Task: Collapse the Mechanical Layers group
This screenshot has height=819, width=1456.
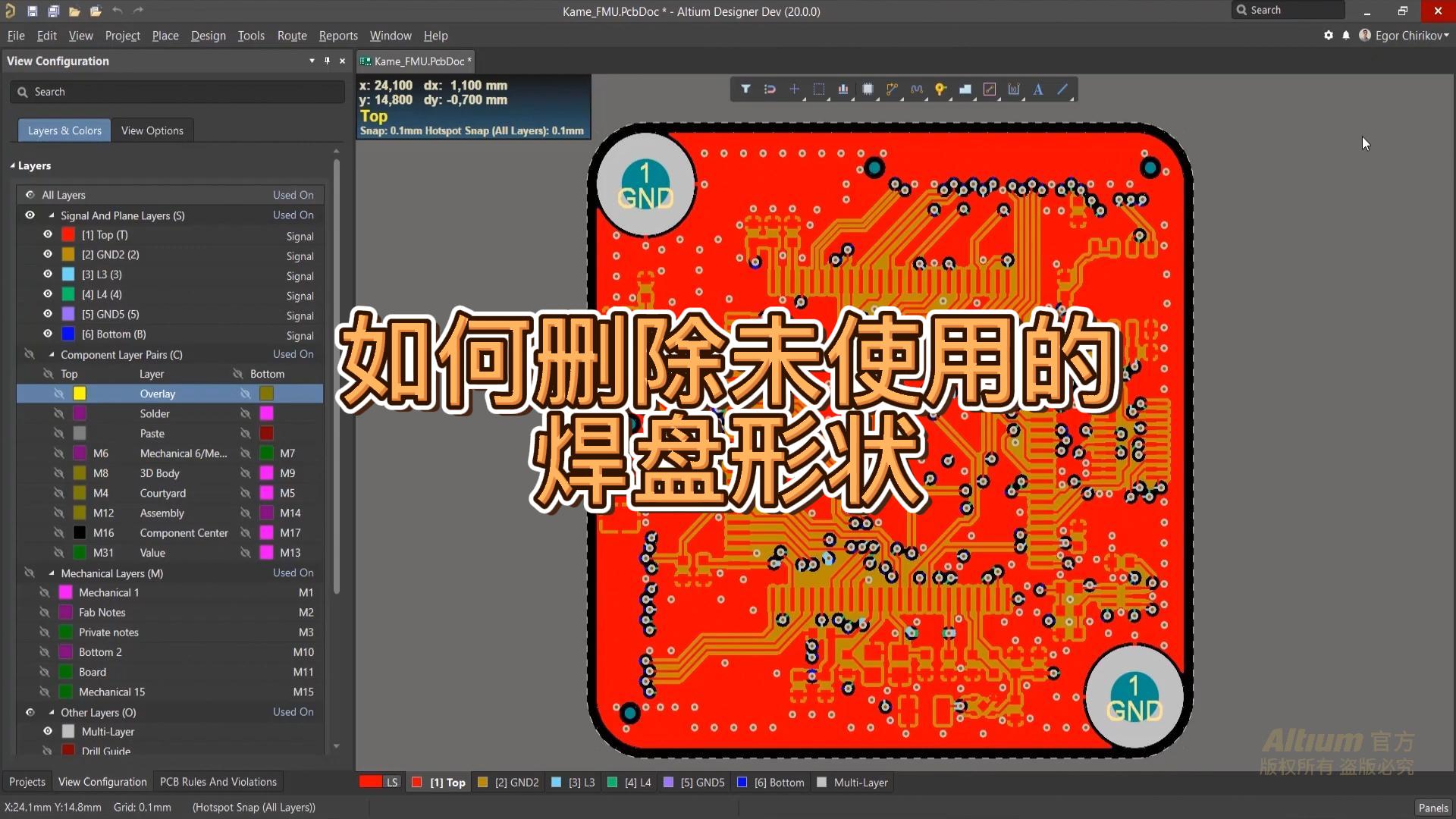Action: point(52,573)
